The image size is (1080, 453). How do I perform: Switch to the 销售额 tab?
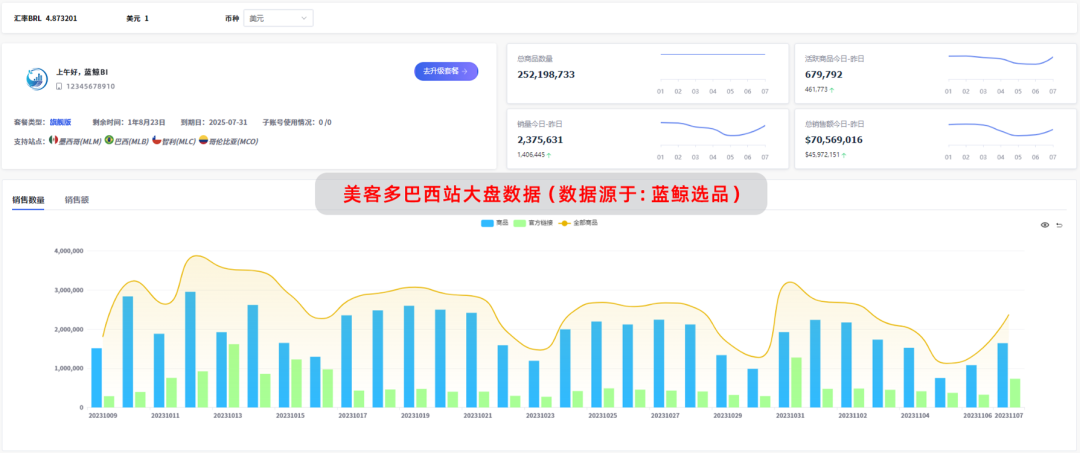[76, 200]
